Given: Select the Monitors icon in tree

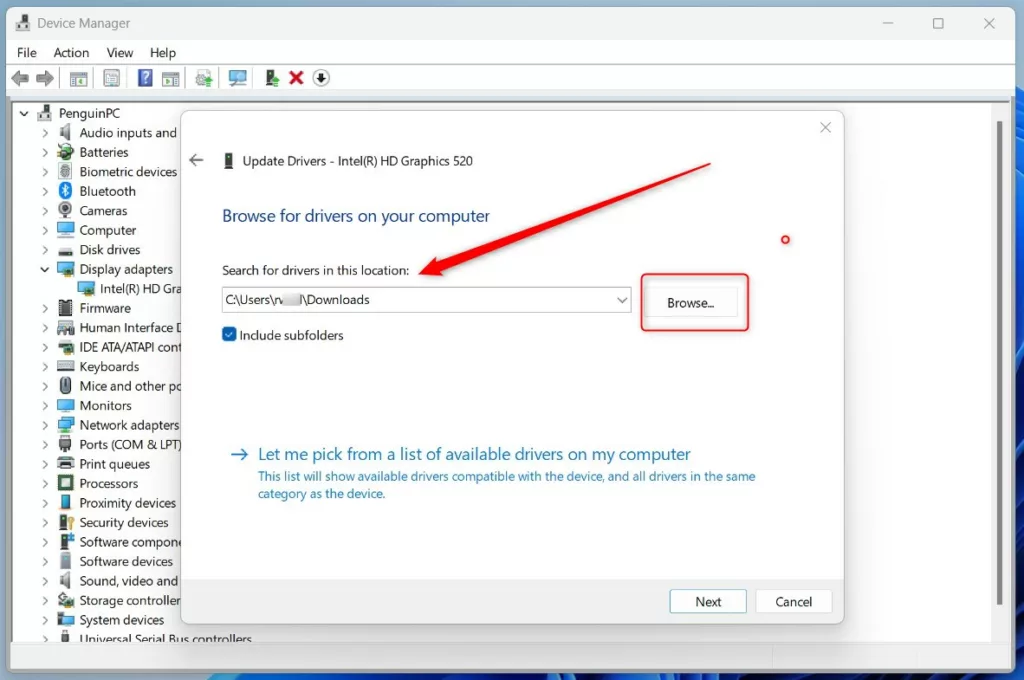Looking at the screenshot, I should 65,405.
